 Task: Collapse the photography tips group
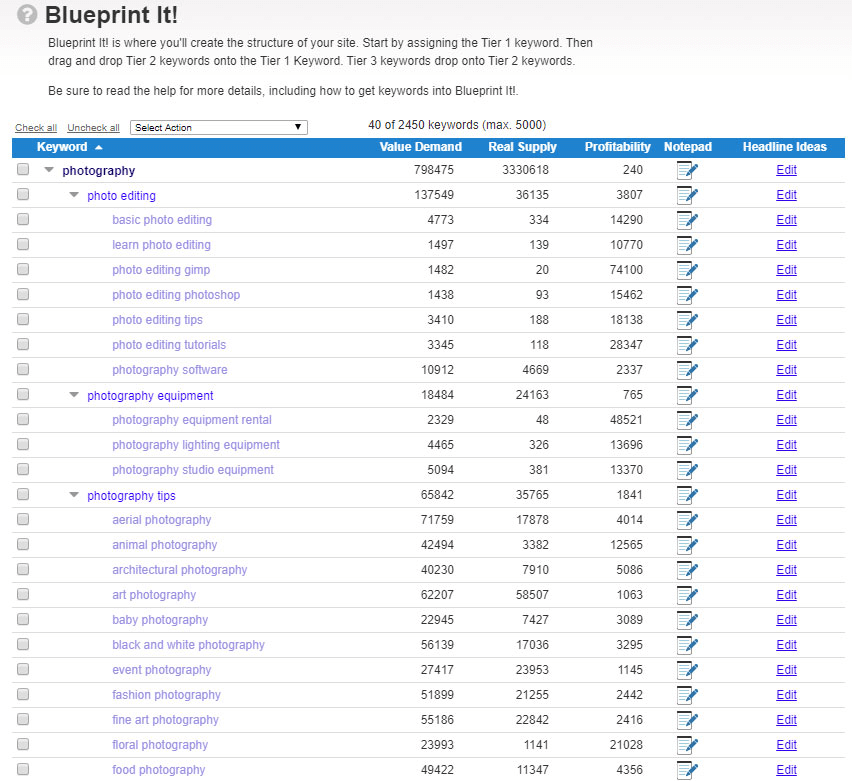tap(74, 495)
